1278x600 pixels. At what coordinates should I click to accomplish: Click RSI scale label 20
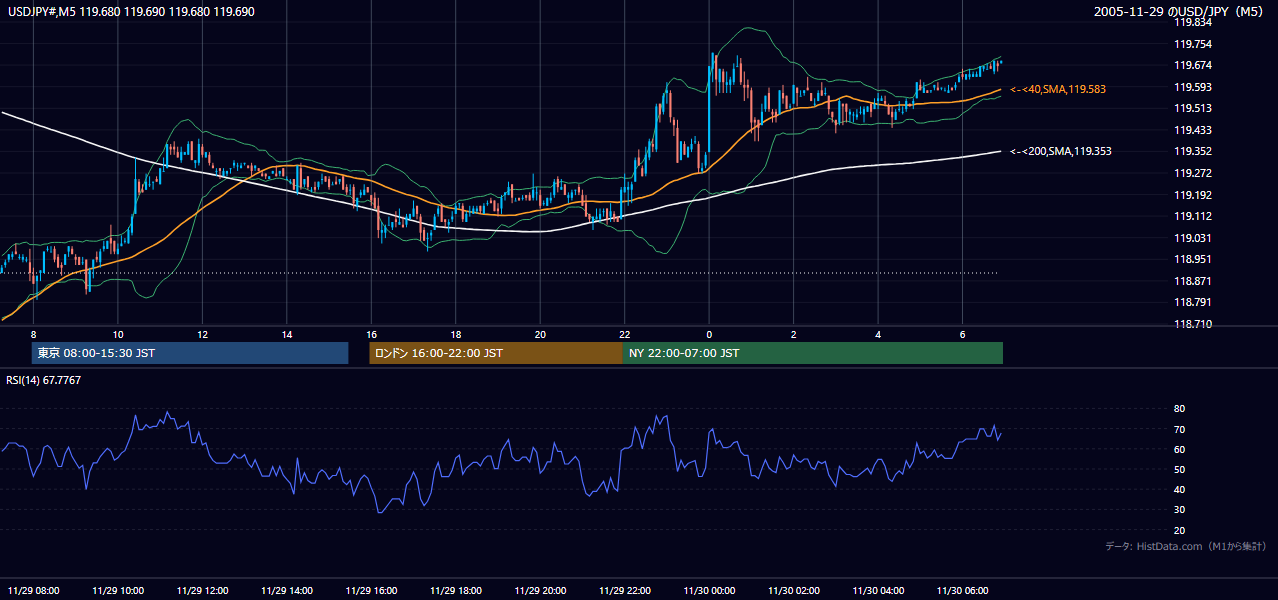[1179, 530]
